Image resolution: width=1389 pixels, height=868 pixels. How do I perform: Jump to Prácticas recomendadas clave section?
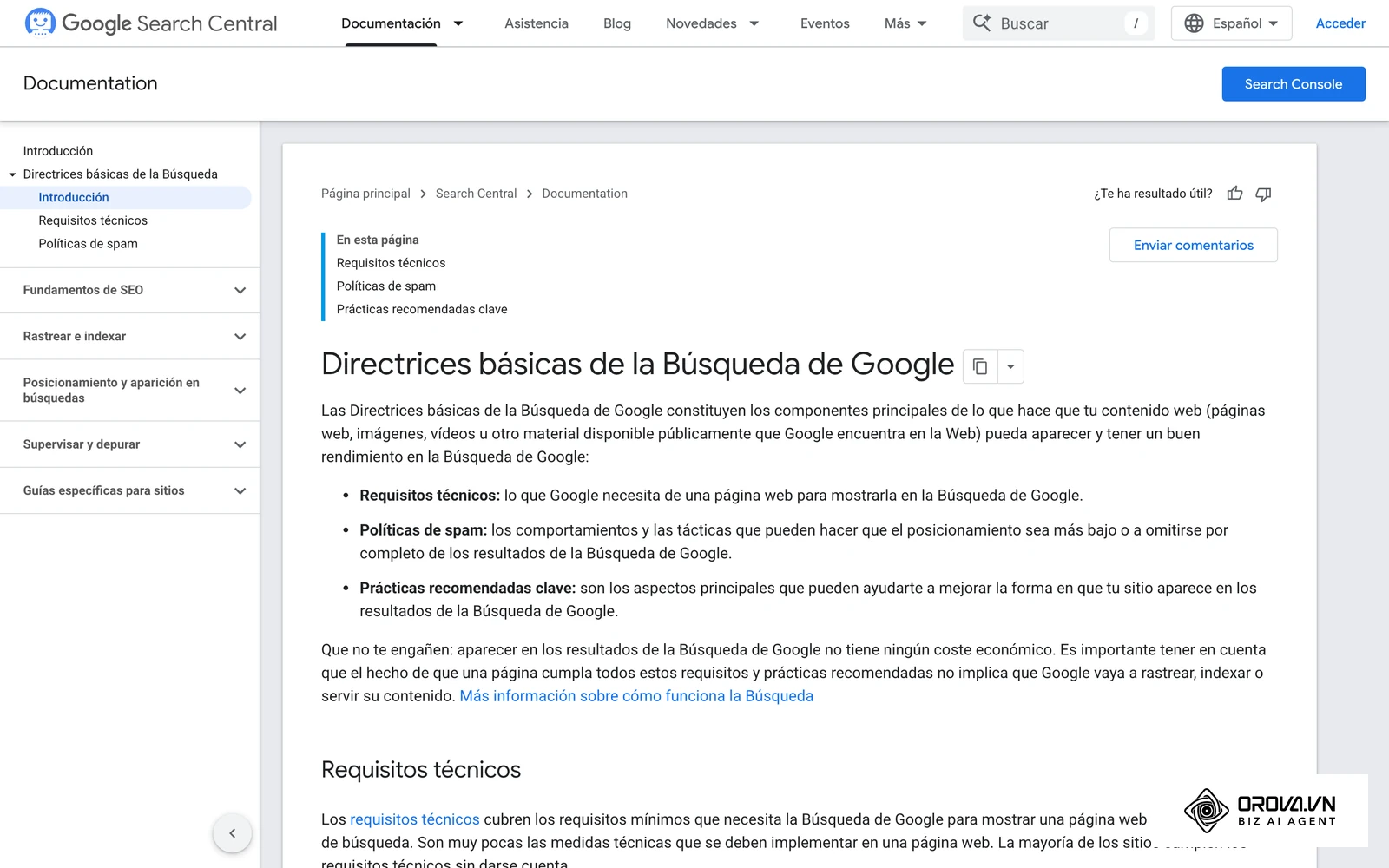422,309
